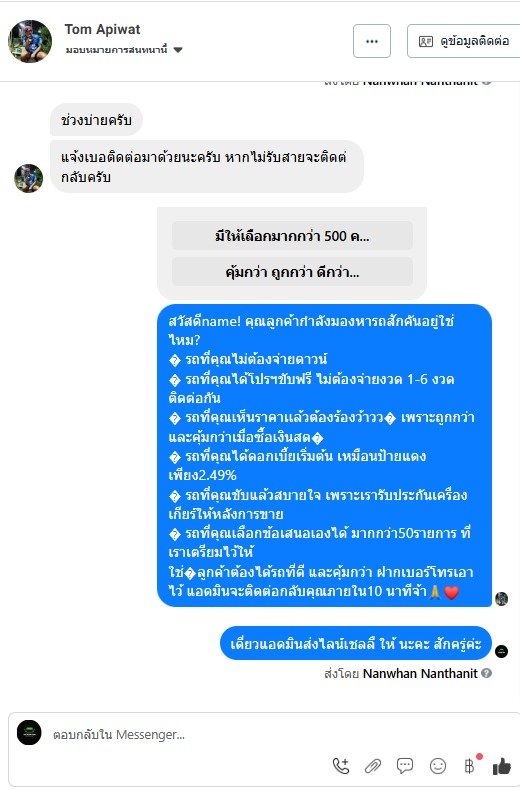This screenshot has height=790, width=520.
Task: Open the three-dots more options button
Action: [x=372, y=41]
